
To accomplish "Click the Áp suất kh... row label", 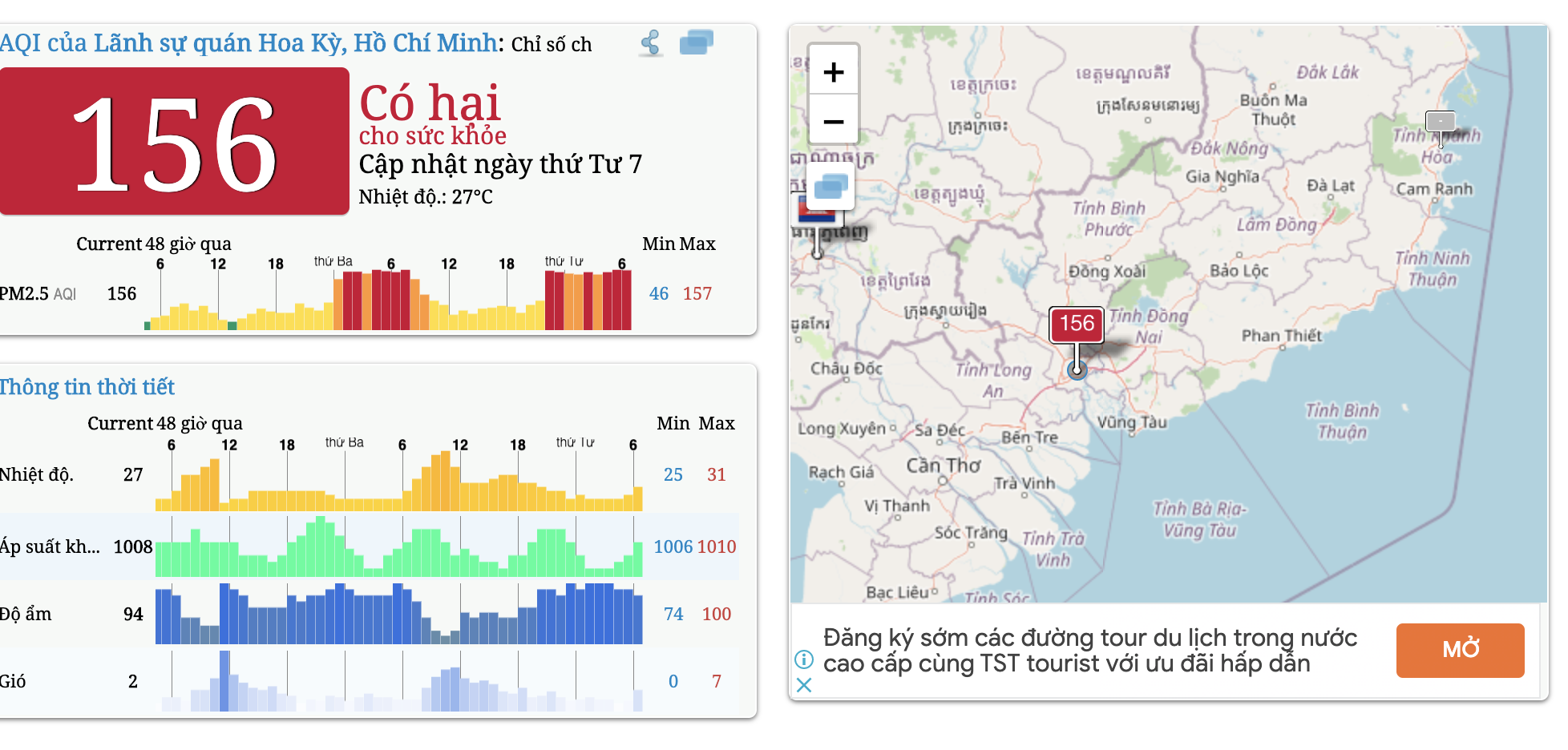I will tap(50, 546).
